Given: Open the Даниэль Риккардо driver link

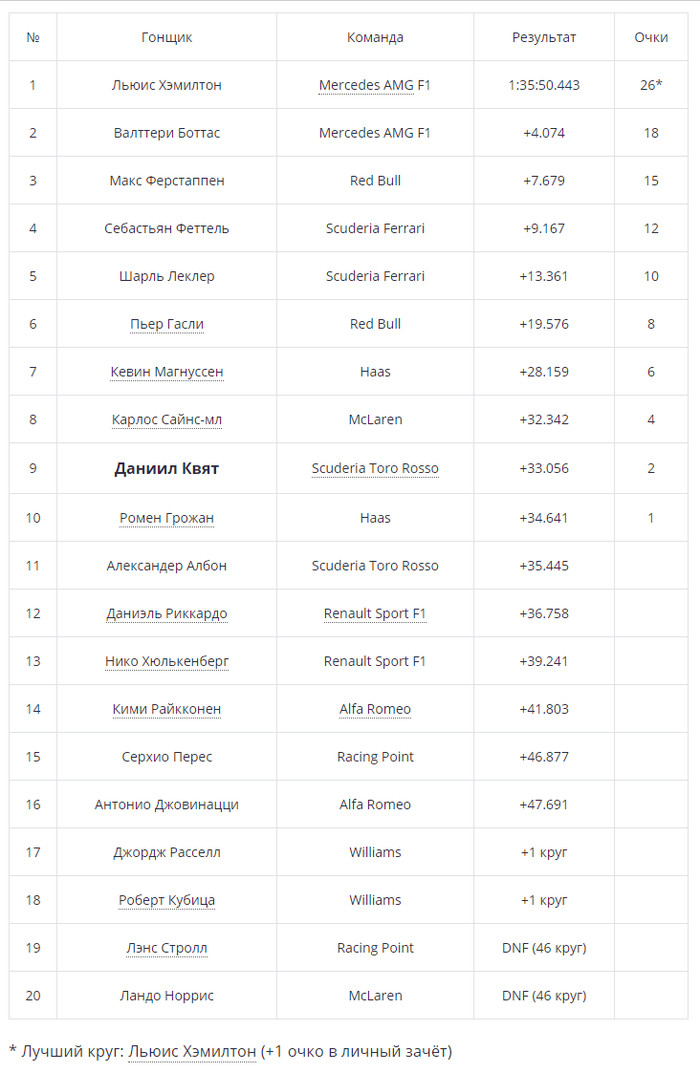Looking at the screenshot, I should 167,614.
